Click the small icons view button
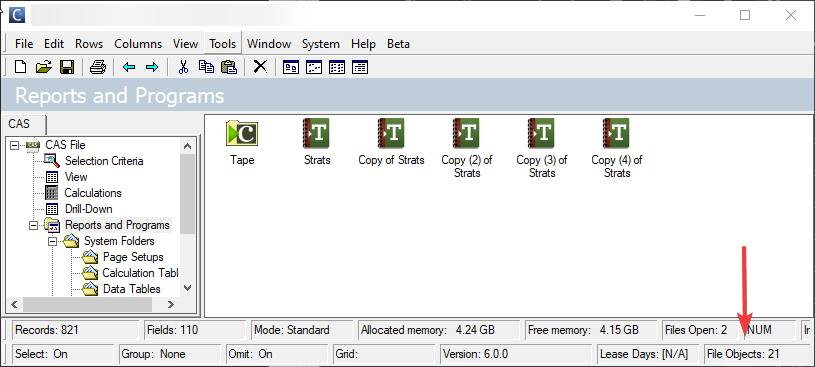The image size is (815, 367). tap(314, 67)
